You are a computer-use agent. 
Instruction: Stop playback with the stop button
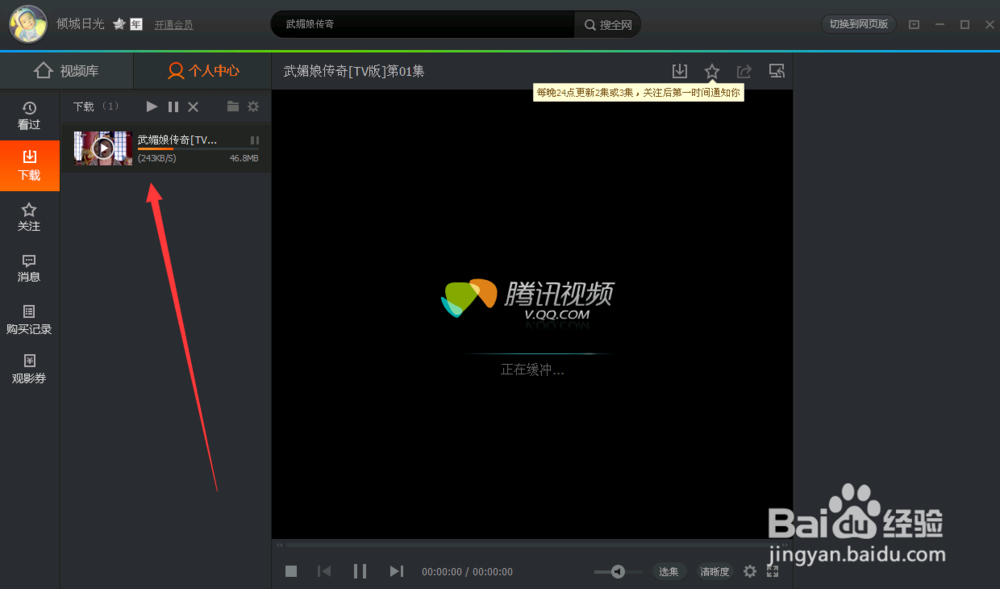[x=291, y=571]
